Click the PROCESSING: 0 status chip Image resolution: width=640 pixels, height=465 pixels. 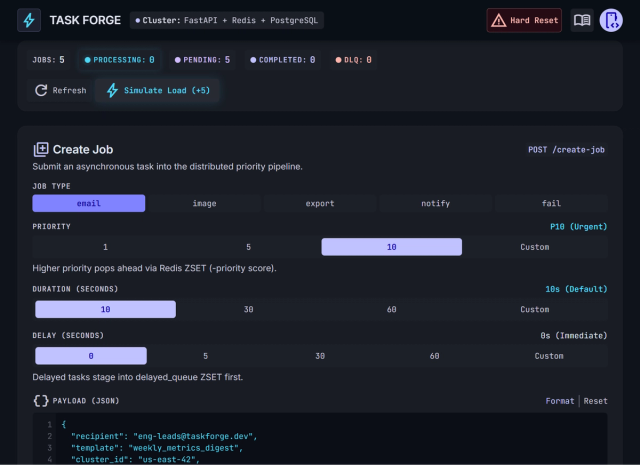point(119,60)
